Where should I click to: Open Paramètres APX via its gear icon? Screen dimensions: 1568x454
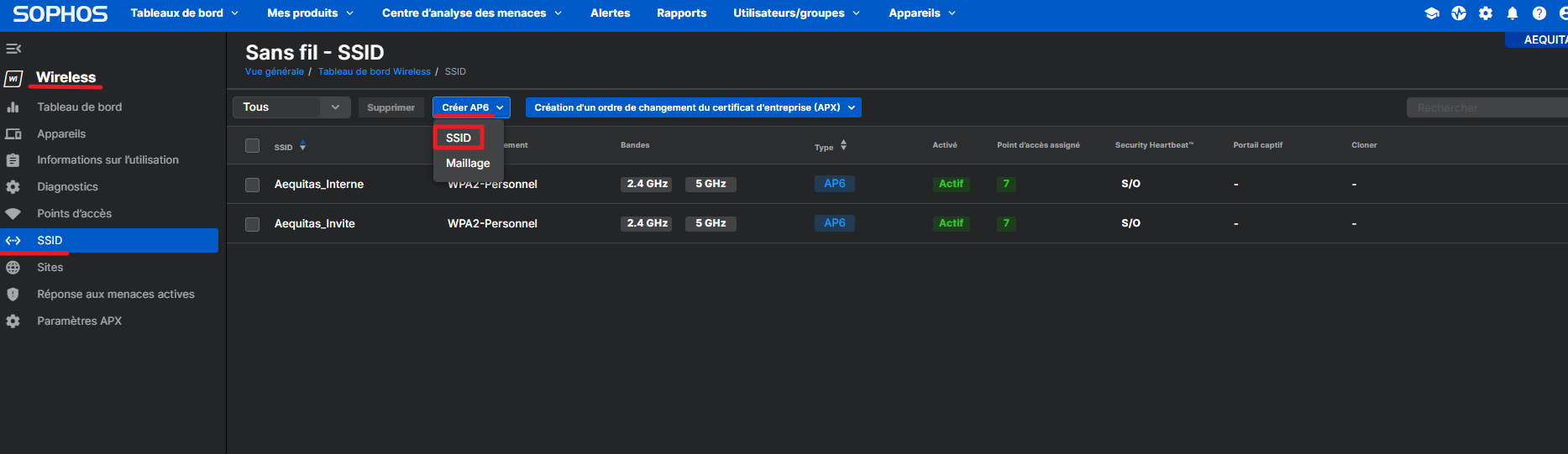coord(13,321)
